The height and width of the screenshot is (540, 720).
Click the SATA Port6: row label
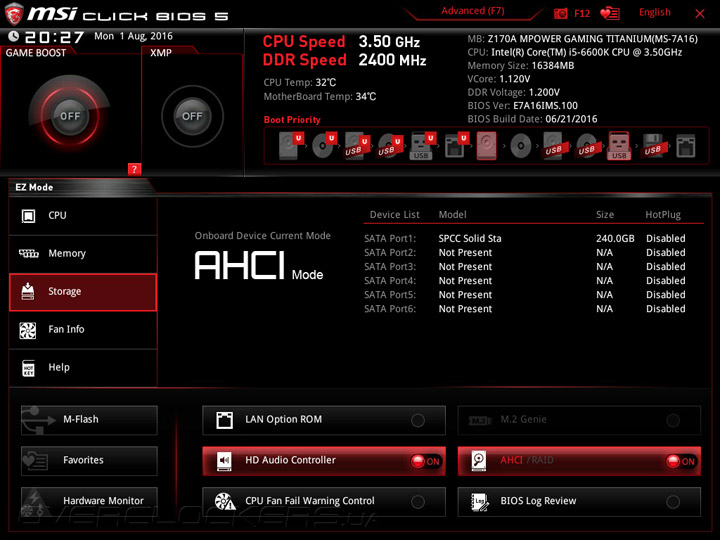[390, 309]
